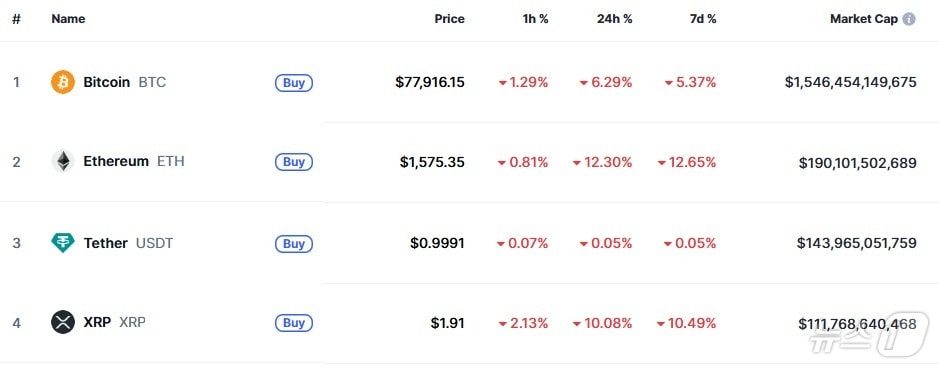Click Buy button for XRP
The height and width of the screenshot is (369, 939).
(x=294, y=323)
